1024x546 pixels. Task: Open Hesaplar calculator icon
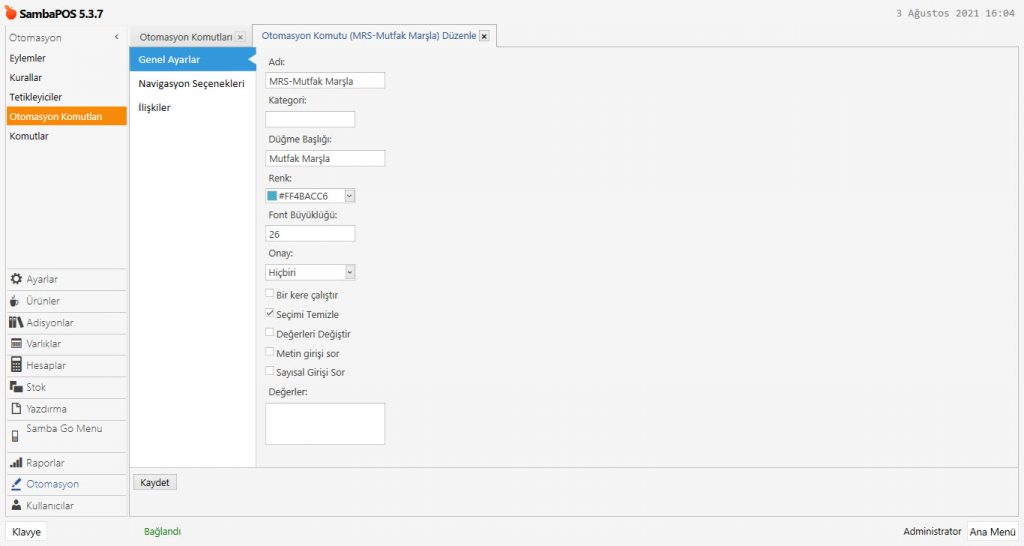[x=16, y=366]
